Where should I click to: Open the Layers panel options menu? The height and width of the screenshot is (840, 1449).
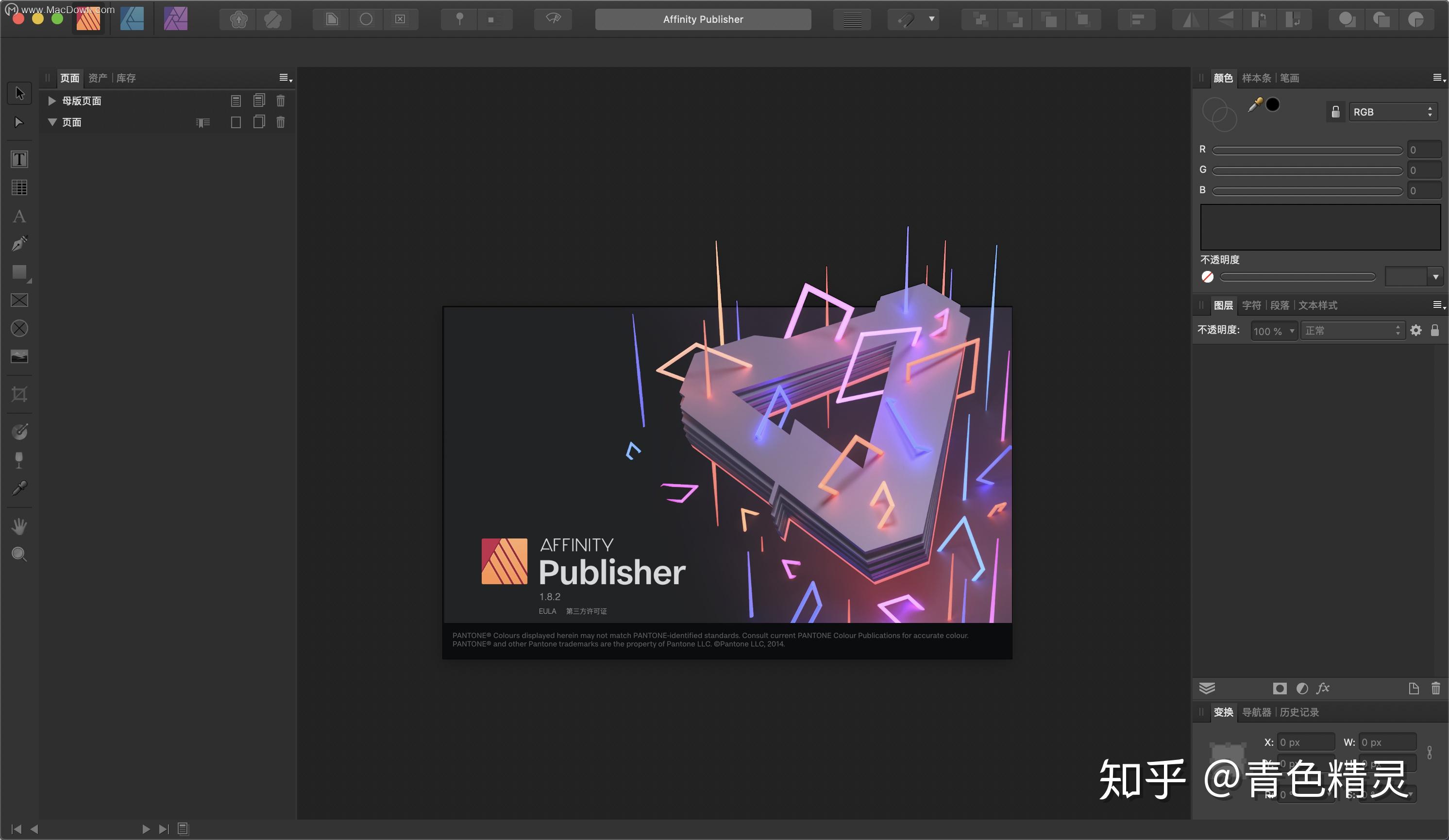[x=1438, y=305]
